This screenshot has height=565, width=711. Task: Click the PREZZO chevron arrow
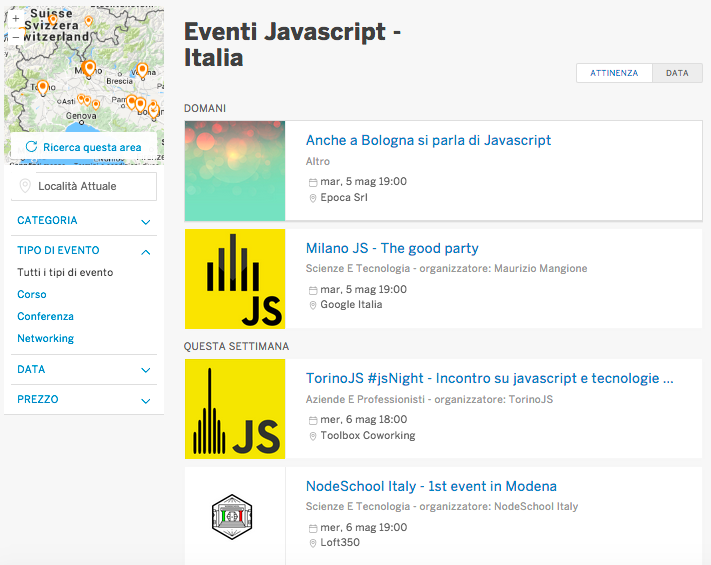146,401
